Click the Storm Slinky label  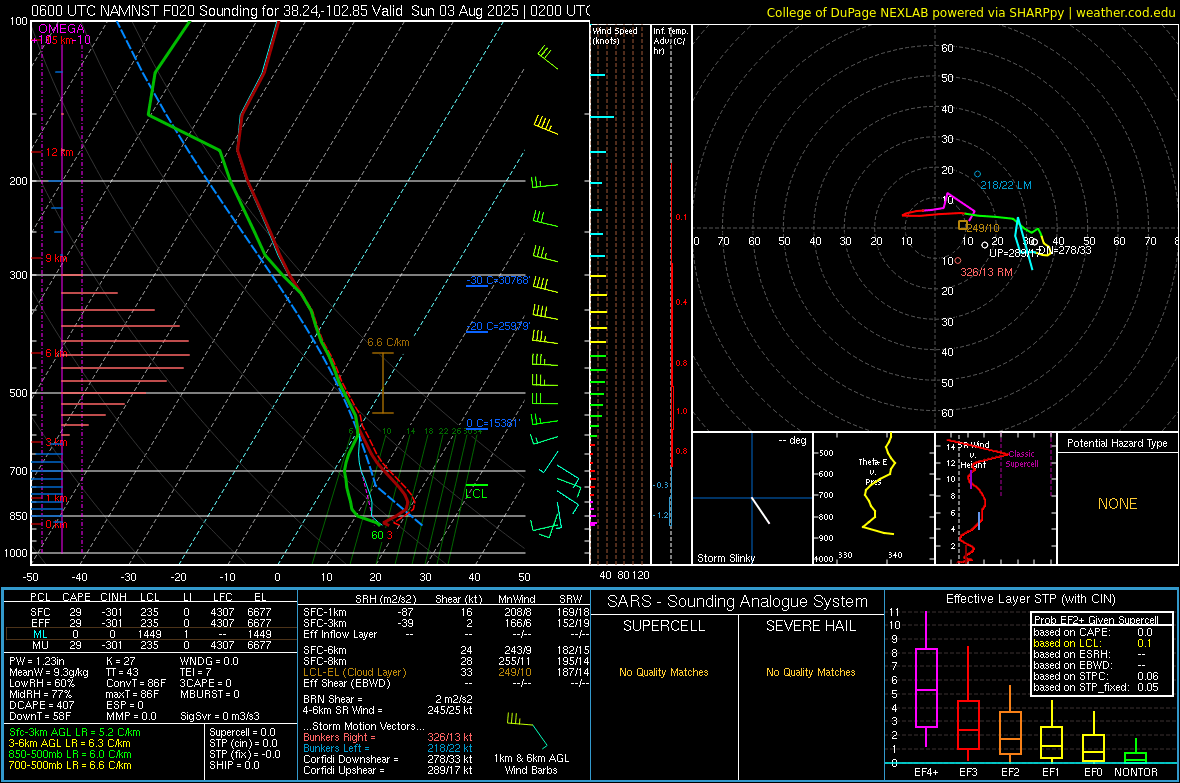pyautogui.click(x=725, y=558)
